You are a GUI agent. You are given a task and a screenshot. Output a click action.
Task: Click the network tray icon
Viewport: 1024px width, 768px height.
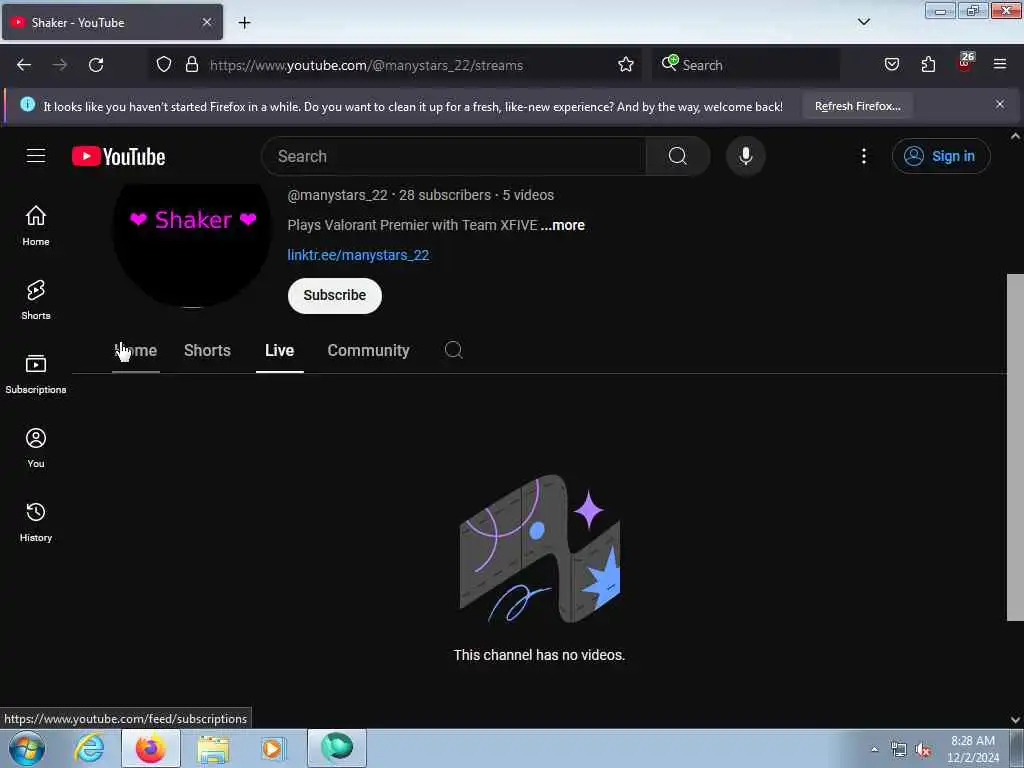899,749
